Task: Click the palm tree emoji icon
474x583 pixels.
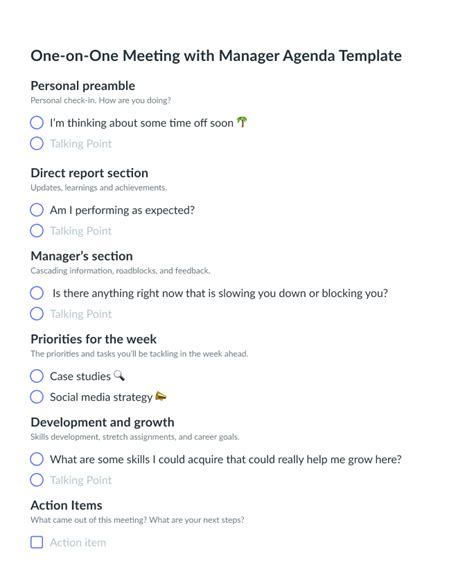Action: (242, 122)
